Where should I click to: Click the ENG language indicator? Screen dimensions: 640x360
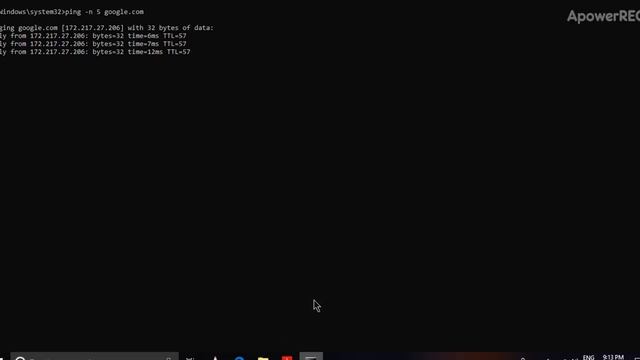pos(588,357)
